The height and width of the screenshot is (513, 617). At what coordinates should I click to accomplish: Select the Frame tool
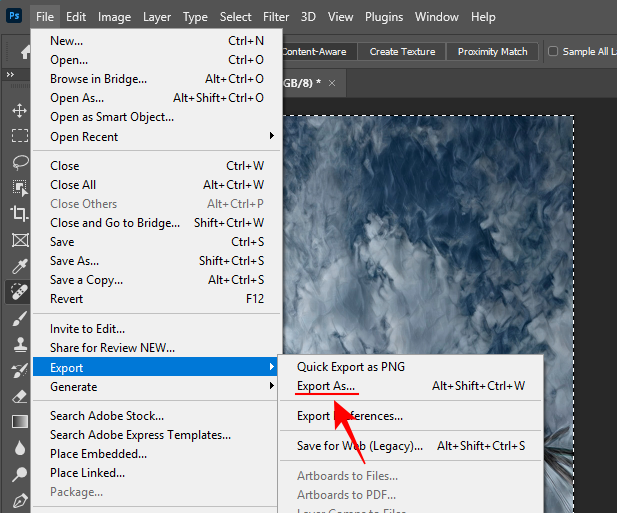(20, 240)
